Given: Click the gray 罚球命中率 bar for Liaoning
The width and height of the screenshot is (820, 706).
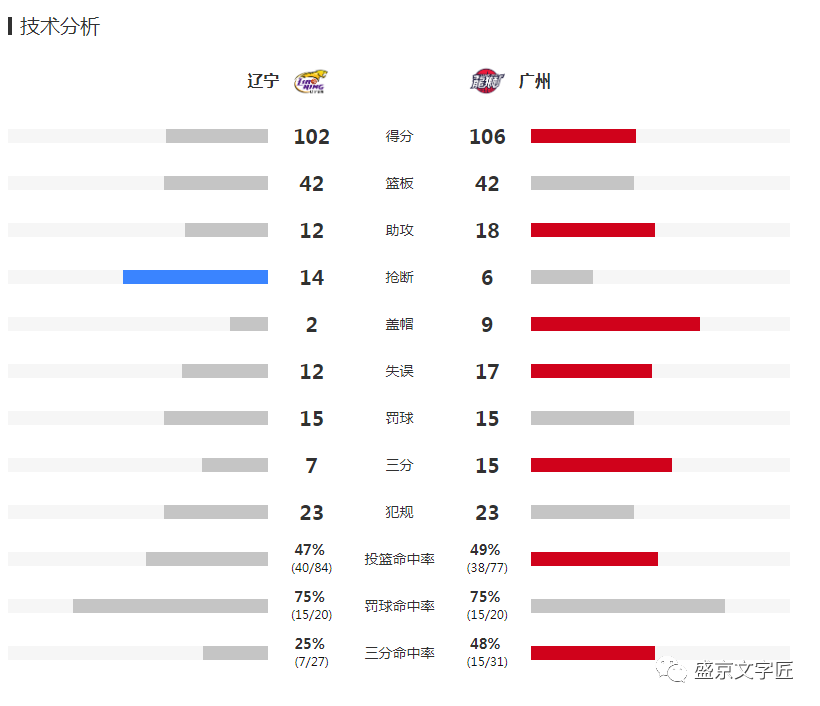Looking at the screenshot, I should pyautogui.click(x=170, y=606).
